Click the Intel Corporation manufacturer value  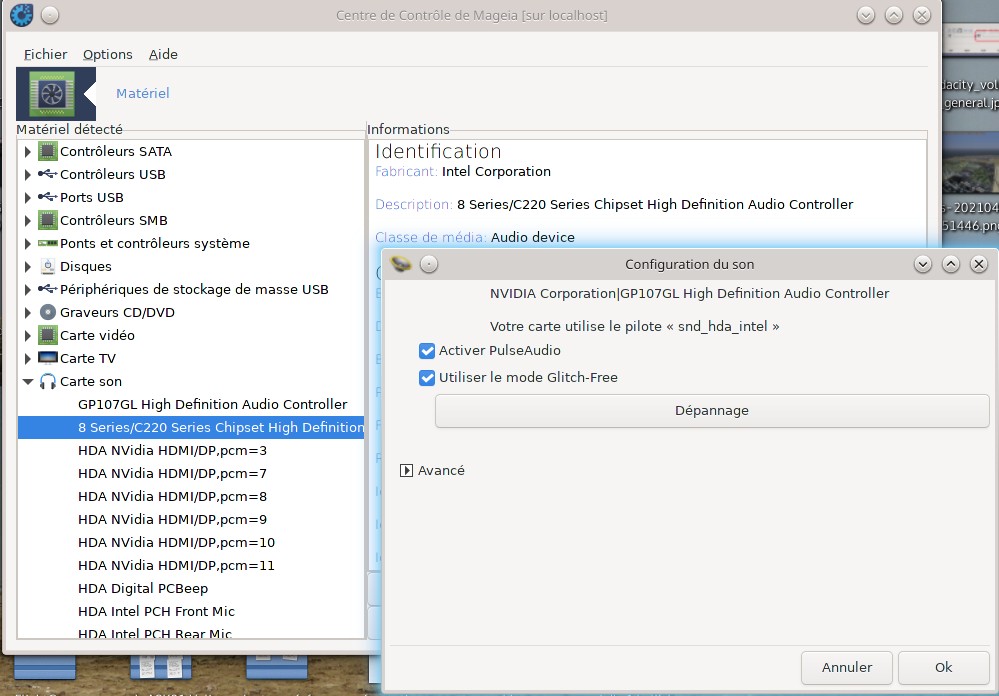point(496,171)
